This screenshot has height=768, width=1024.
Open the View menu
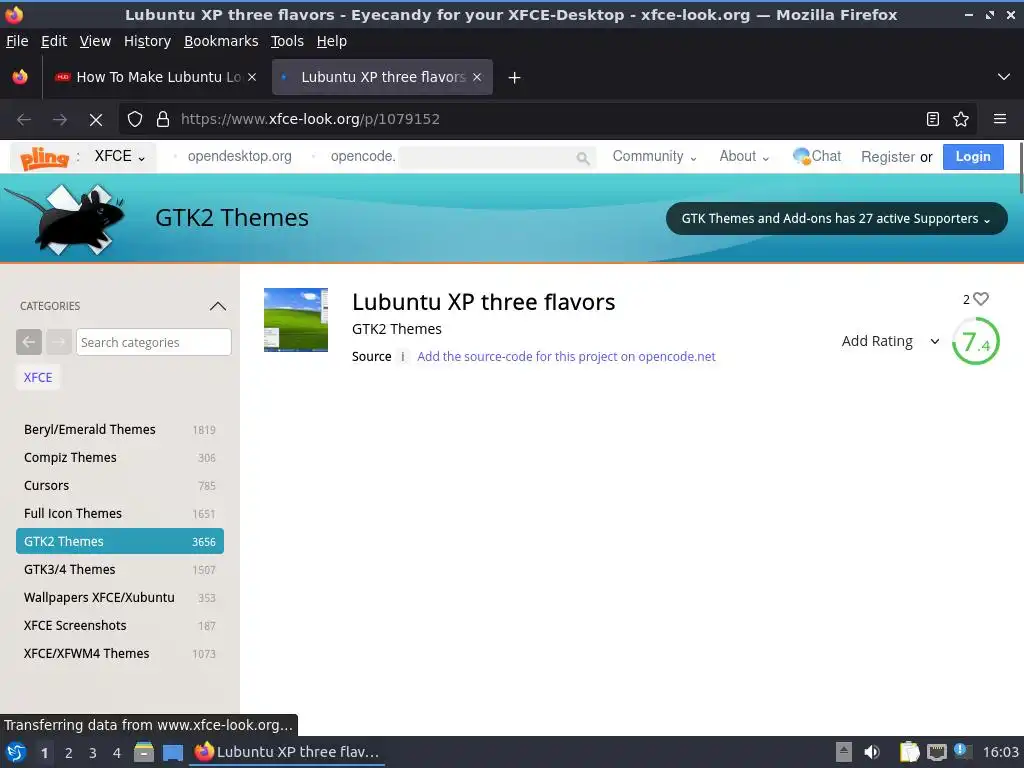tap(95, 41)
